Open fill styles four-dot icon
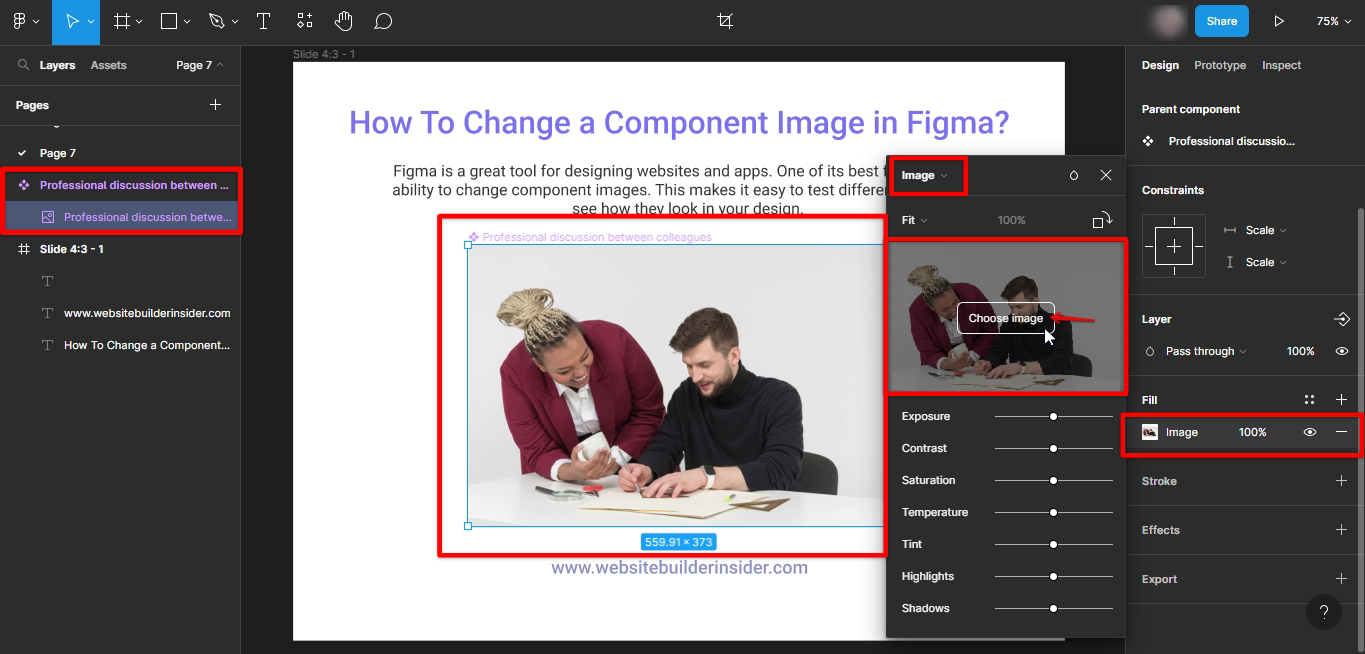The image size is (1365, 654). 1309,400
